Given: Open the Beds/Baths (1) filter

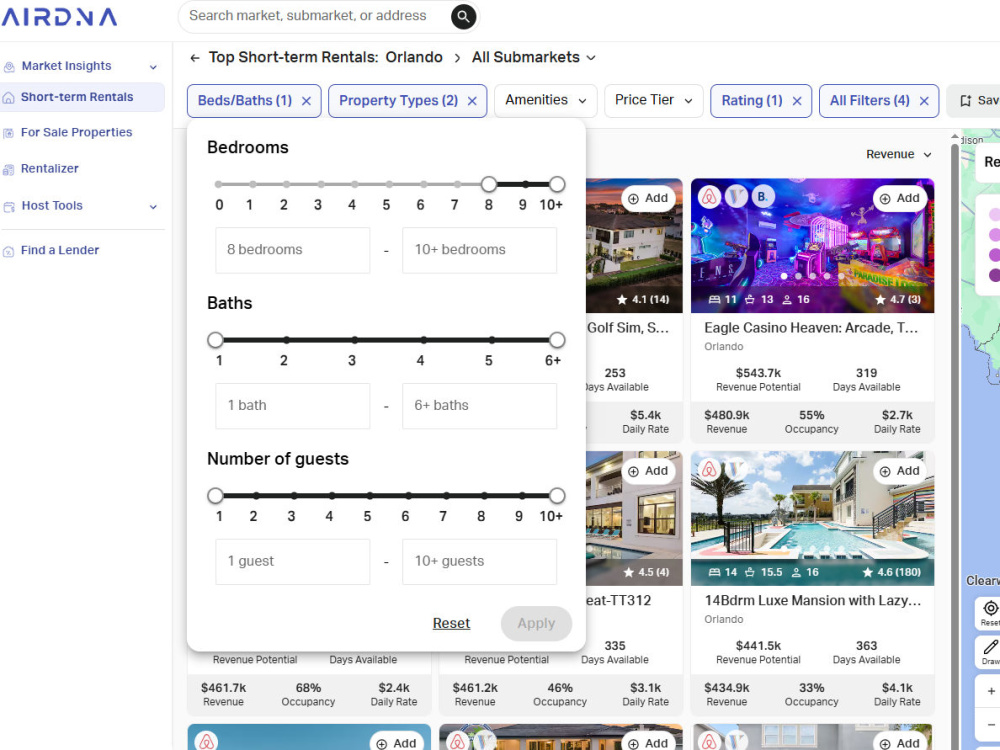Looking at the screenshot, I should 245,101.
